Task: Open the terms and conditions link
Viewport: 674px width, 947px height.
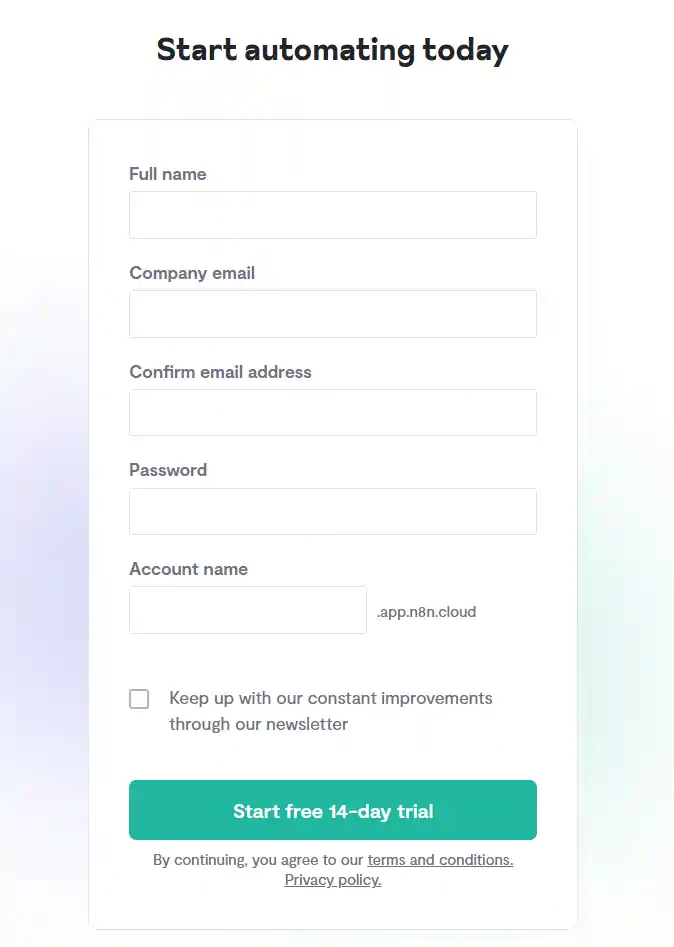Action: (440, 859)
